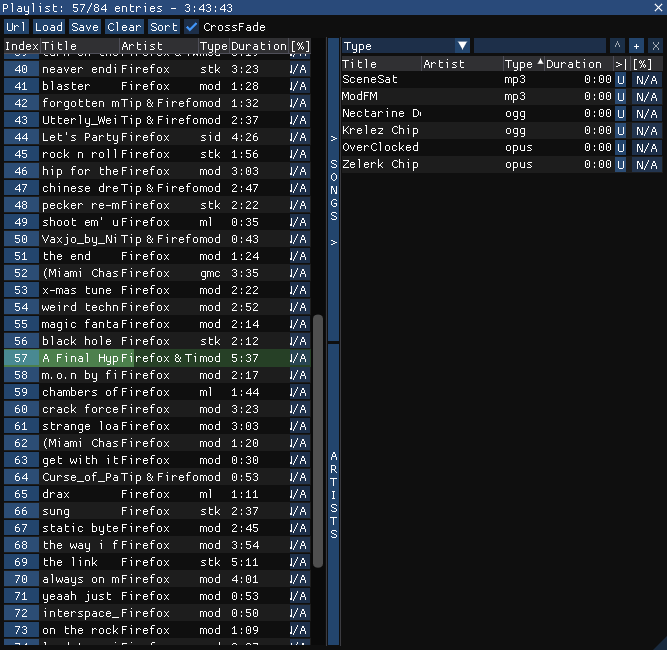This screenshot has height=650, width=667.
Task: Click the caret ^ filter button
Action: (617, 46)
